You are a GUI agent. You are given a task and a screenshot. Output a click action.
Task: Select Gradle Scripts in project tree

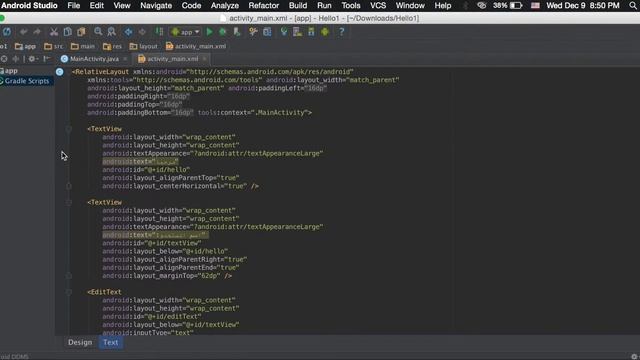pyautogui.click(x=24, y=81)
